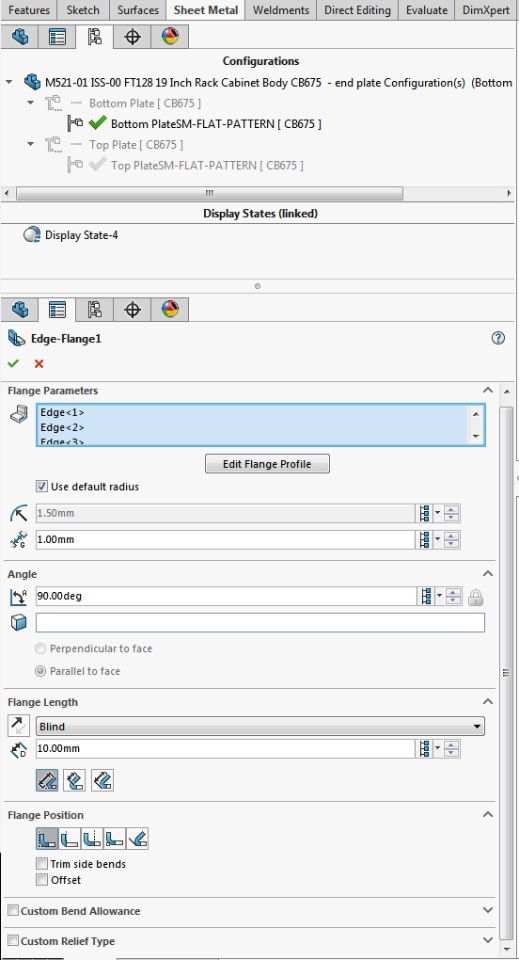Open Blind length end condition dropdown
This screenshot has height=960, width=519.
coord(260,727)
